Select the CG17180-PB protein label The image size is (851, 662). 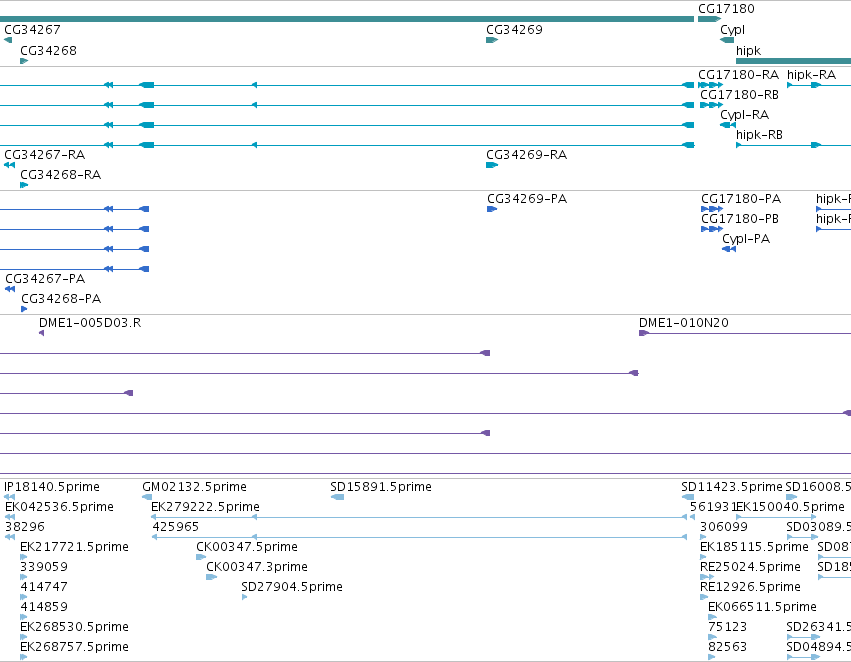pyautogui.click(x=740, y=219)
